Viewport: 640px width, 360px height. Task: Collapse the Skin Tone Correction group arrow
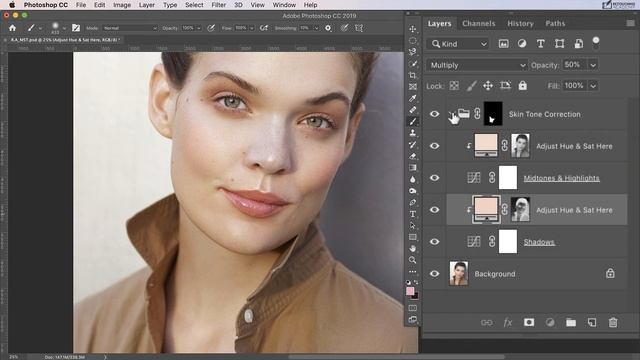pyautogui.click(x=451, y=114)
